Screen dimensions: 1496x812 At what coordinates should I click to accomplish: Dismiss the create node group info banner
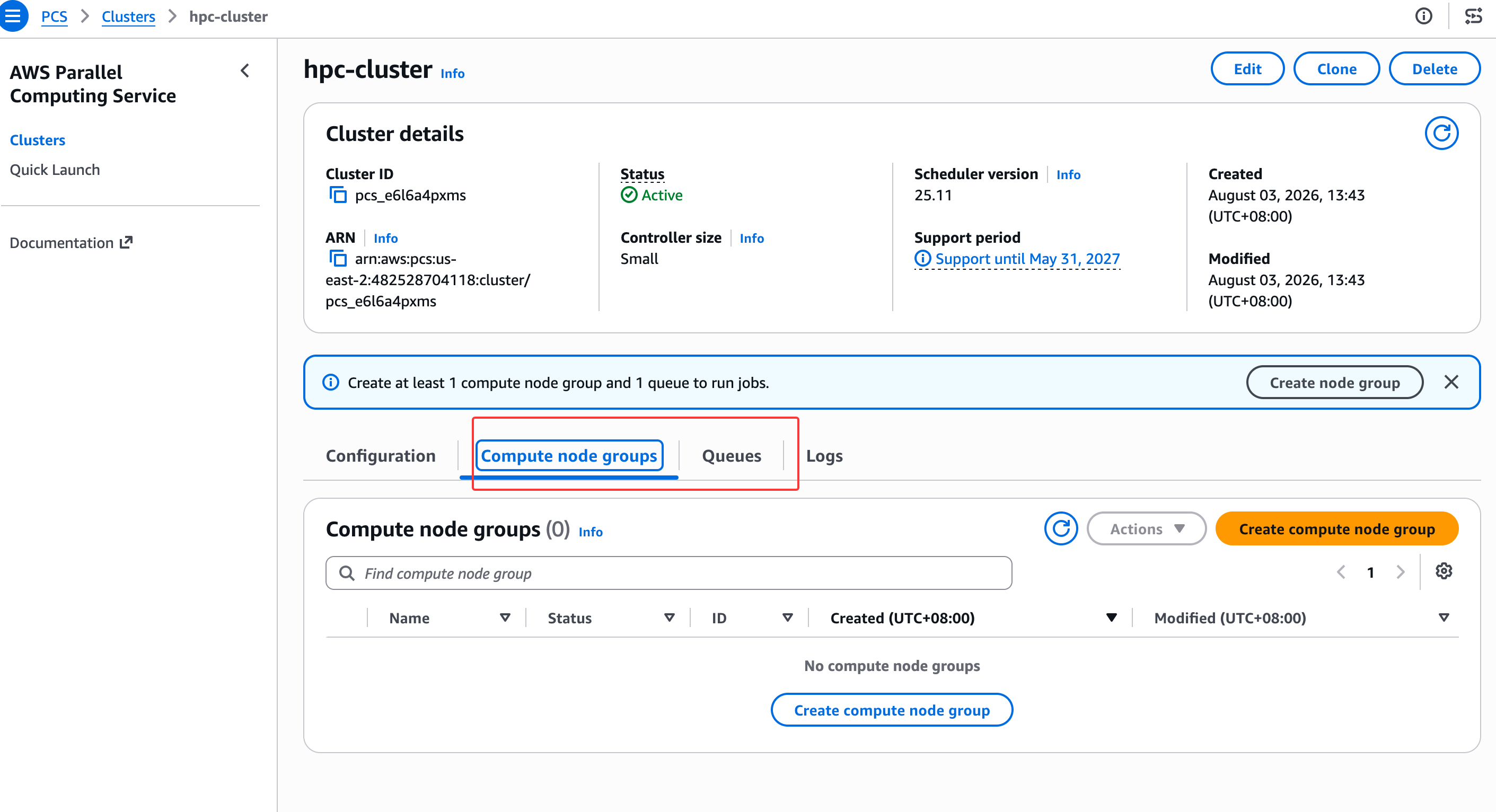pos(1451,382)
